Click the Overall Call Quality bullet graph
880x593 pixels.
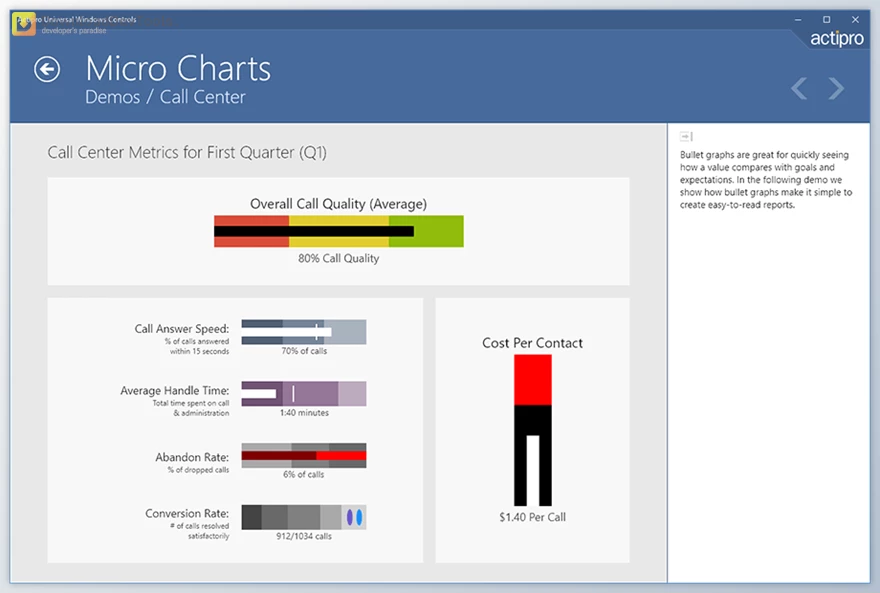pos(338,231)
